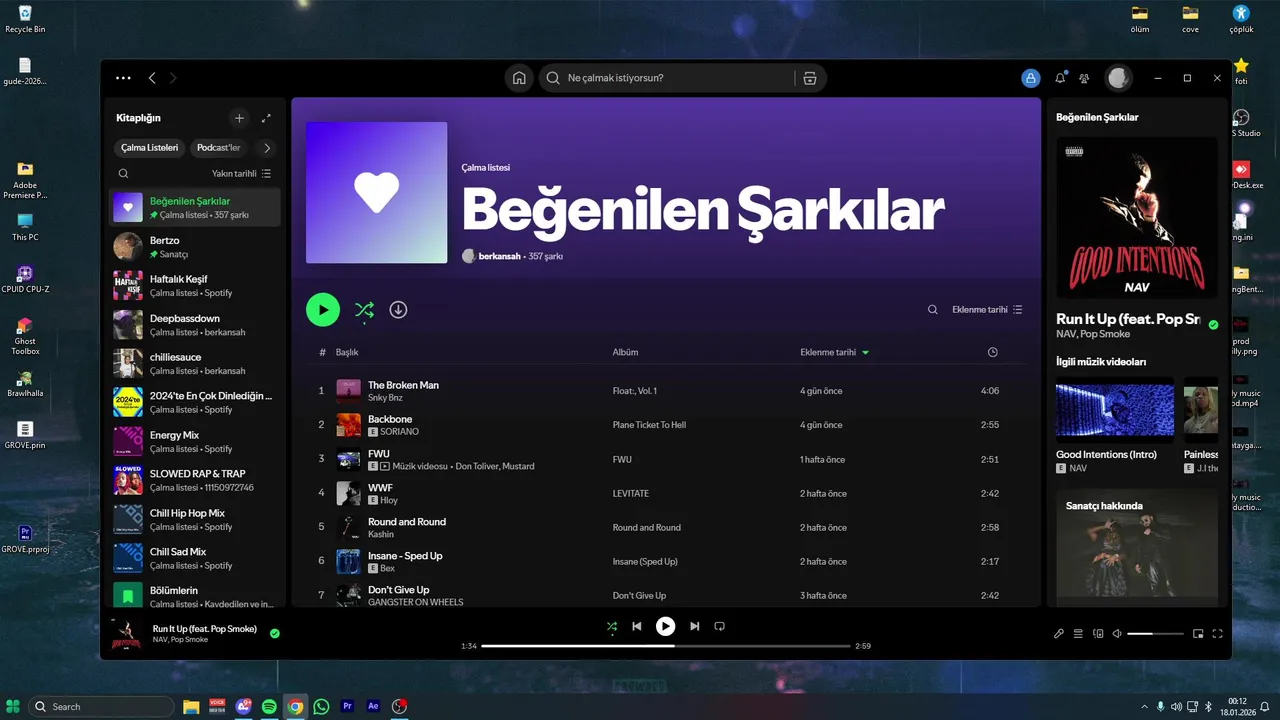Sort by the 'Albüm' column header
The image size is (1280, 720).
coord(625,352)
